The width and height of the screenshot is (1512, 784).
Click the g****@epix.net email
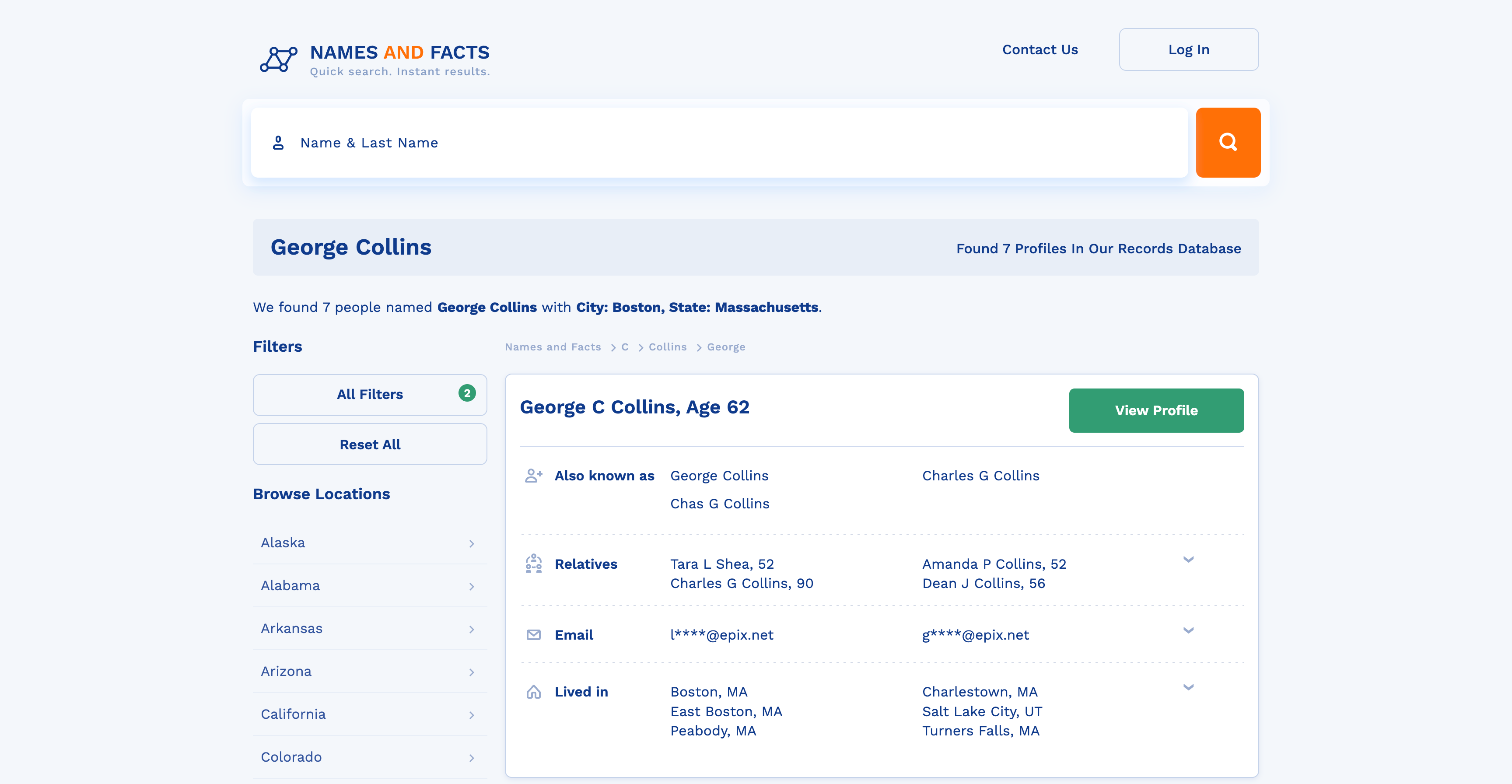[x=976, y=635]
